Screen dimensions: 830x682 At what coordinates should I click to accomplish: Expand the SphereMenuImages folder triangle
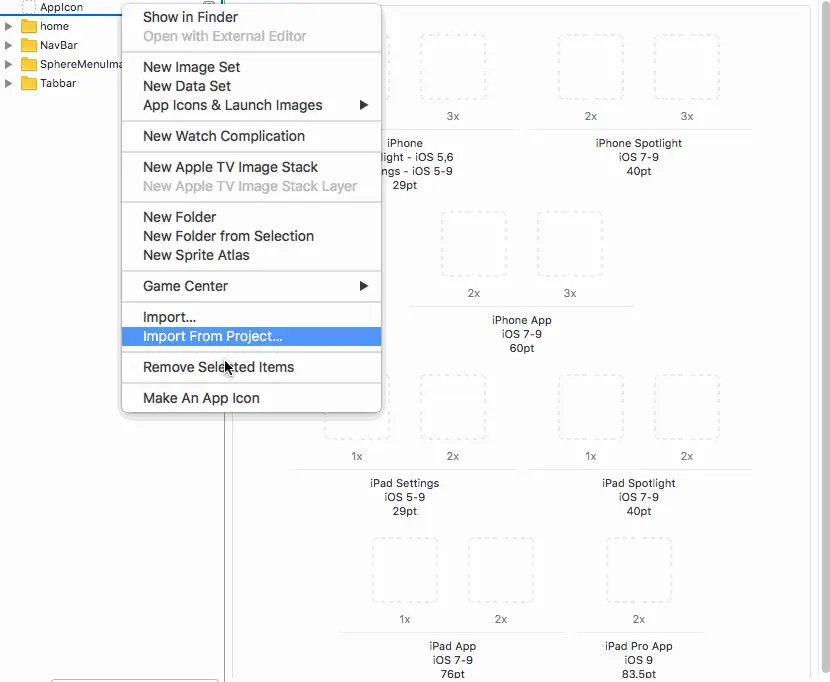pos(8,64)
